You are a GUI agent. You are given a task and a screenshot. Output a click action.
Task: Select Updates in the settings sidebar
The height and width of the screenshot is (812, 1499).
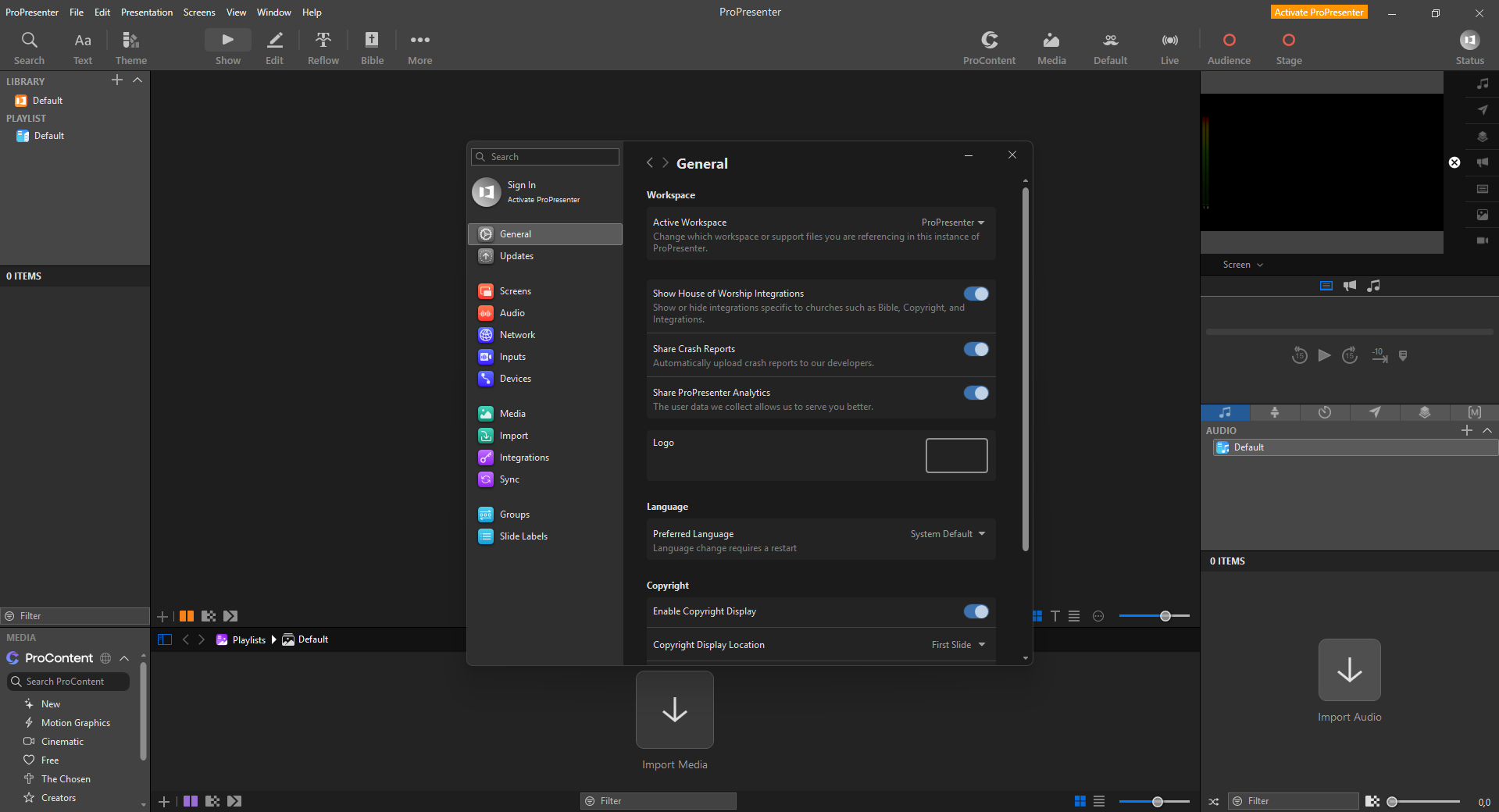tap(545, 256)
